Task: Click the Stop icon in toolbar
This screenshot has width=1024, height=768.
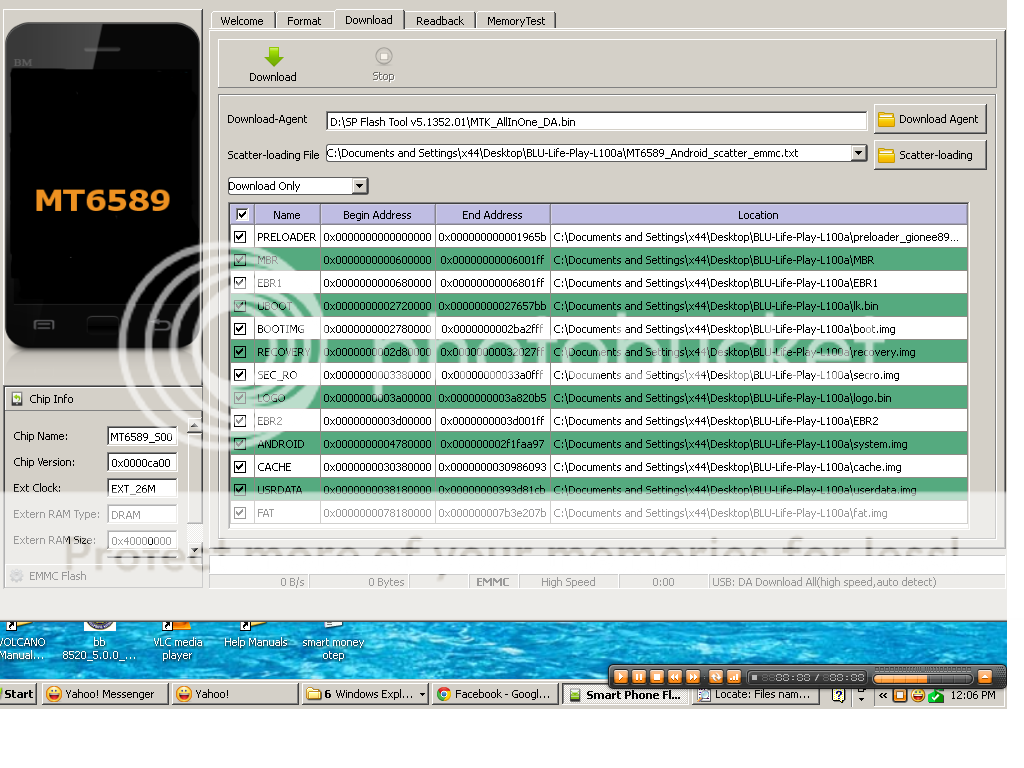Action: pos(383,57)
